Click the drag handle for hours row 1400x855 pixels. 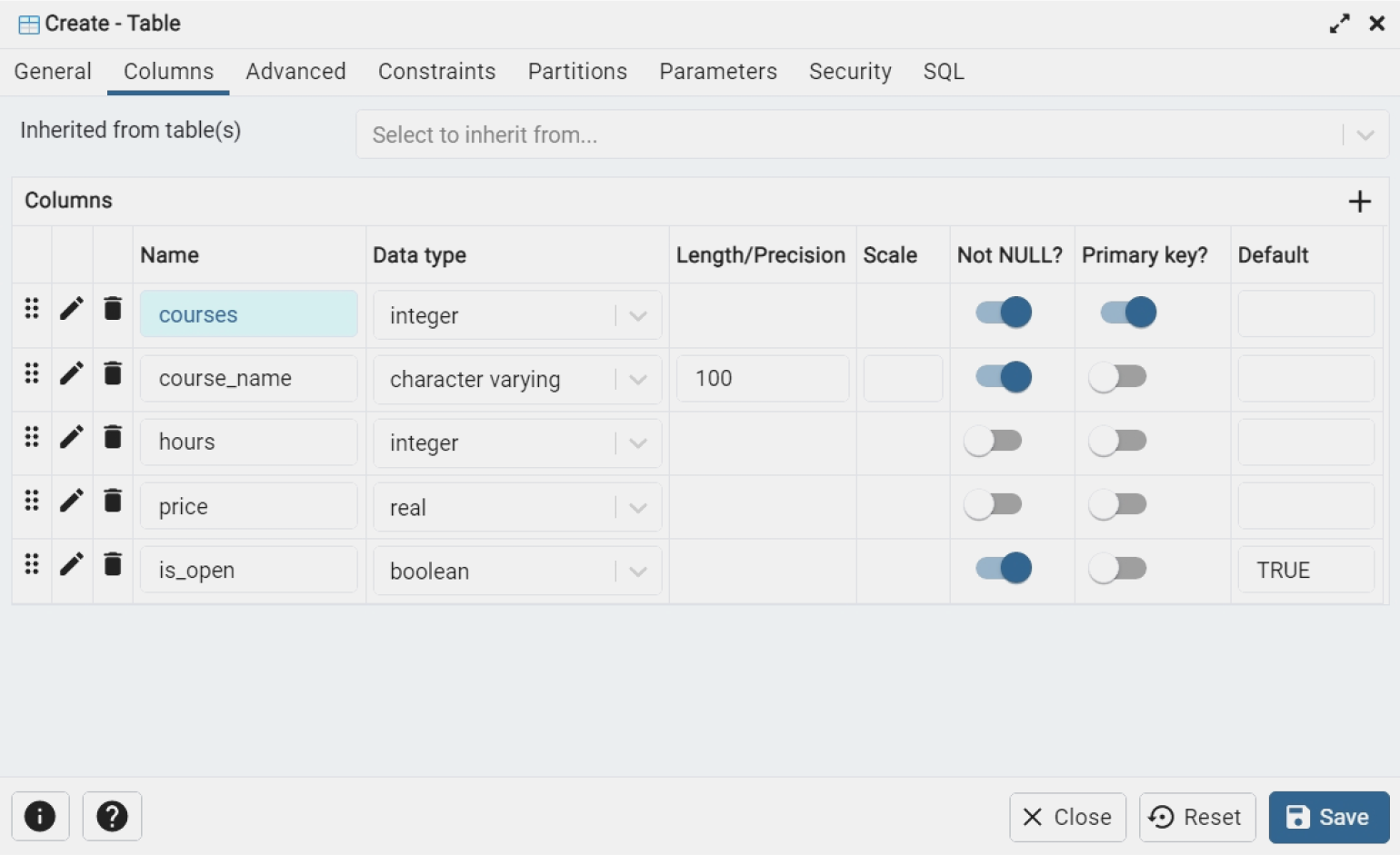(x=32, y=437)
